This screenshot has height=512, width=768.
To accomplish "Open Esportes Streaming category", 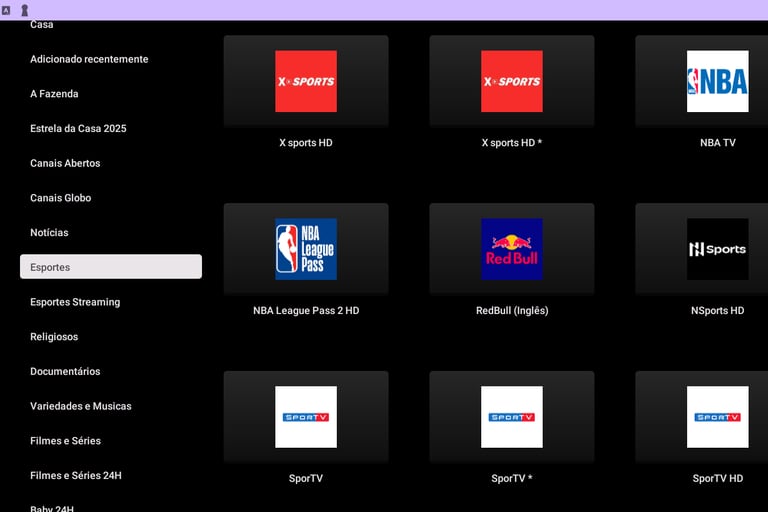I will pos(75,302).
